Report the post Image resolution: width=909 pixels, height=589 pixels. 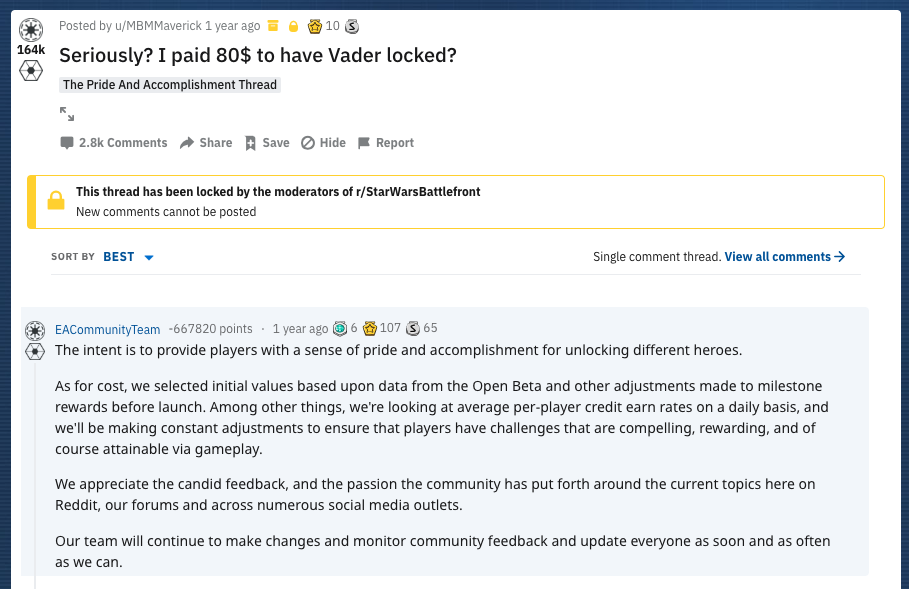click(x=385, y=143)
